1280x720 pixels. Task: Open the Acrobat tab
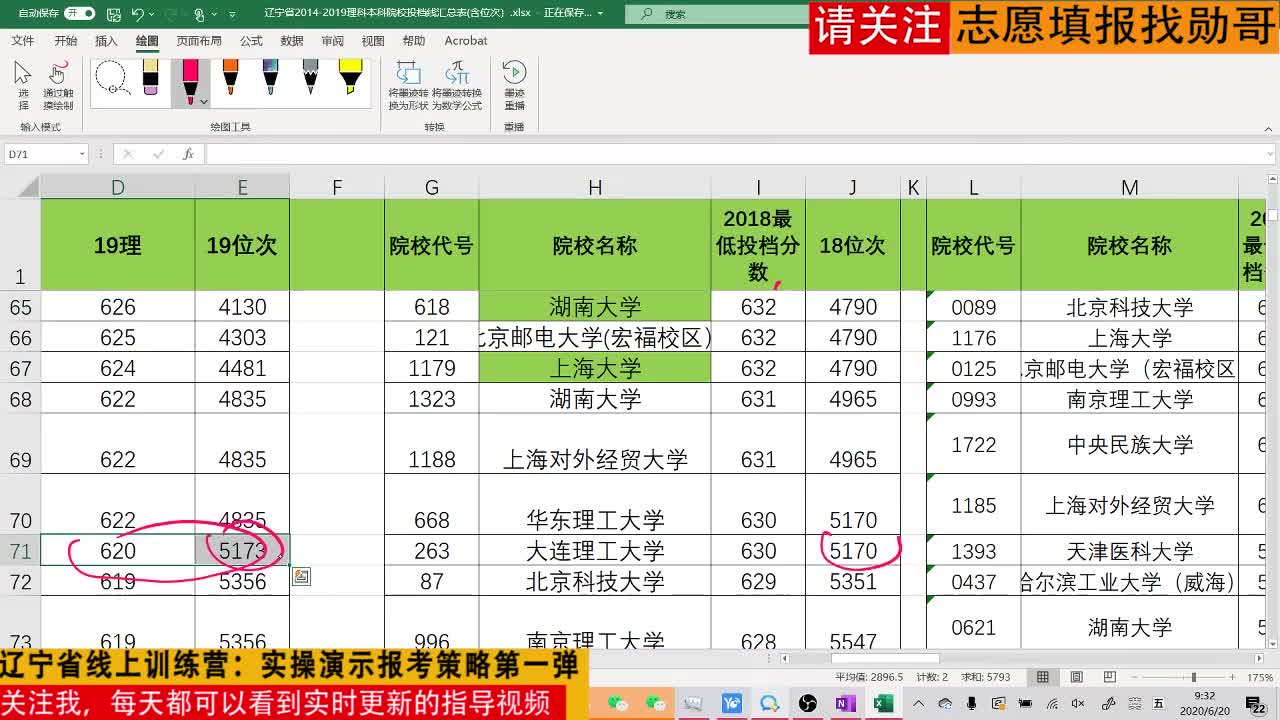(466, 41)
